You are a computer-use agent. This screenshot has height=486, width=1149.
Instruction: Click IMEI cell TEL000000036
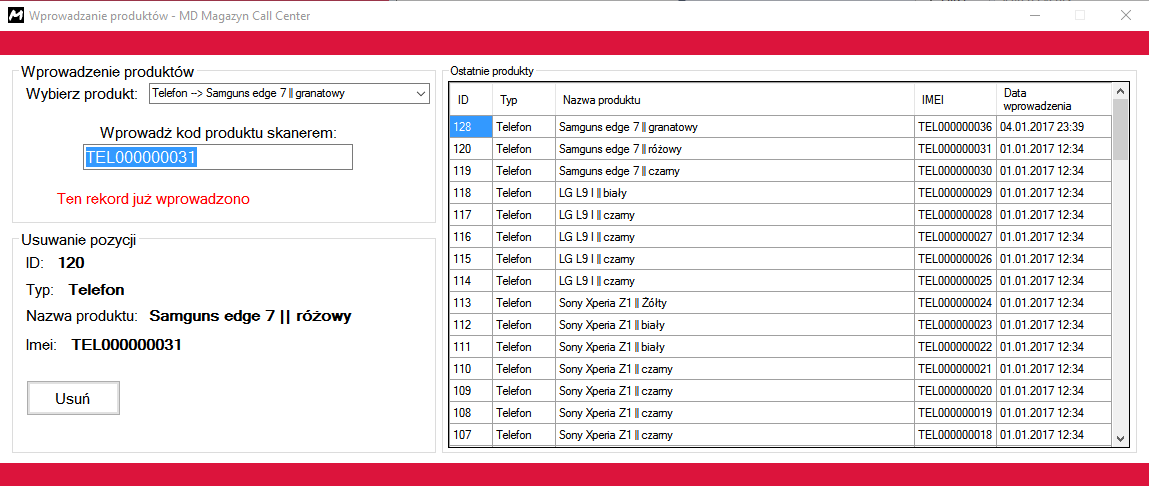(x=956, y=127)
